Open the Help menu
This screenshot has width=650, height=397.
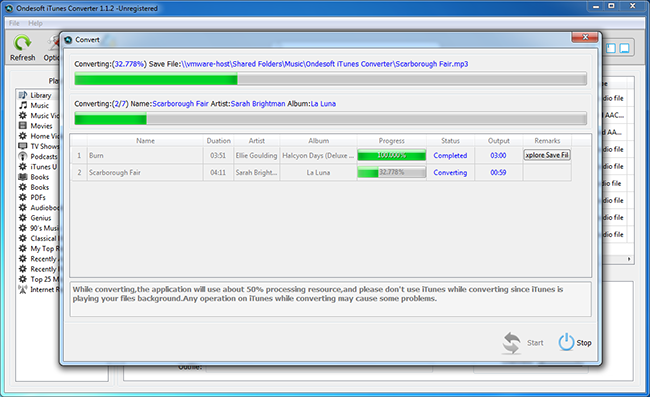(35, 23)
